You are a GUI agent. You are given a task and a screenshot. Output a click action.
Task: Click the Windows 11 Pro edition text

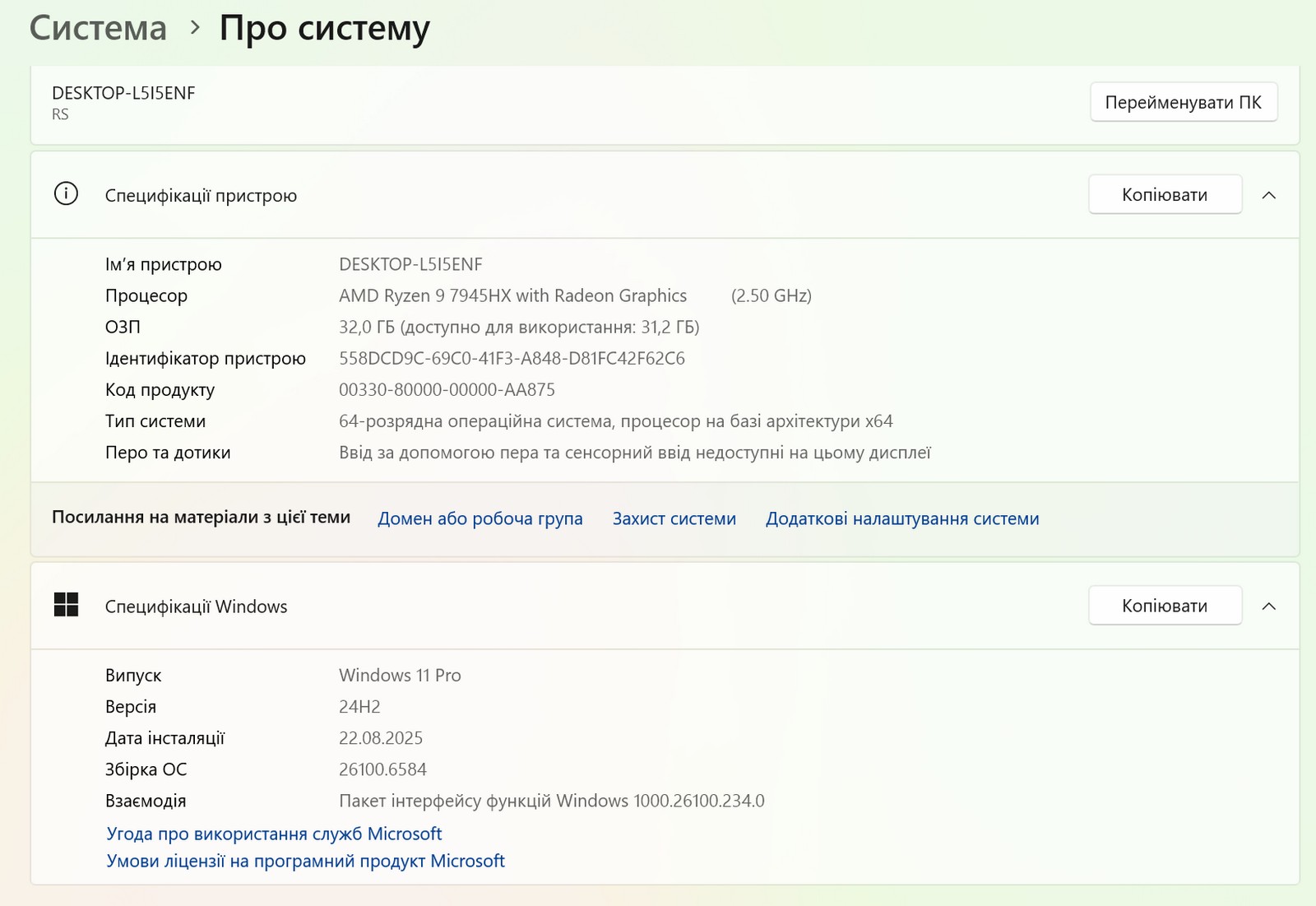pyautogui.click(x=400, y=675)
